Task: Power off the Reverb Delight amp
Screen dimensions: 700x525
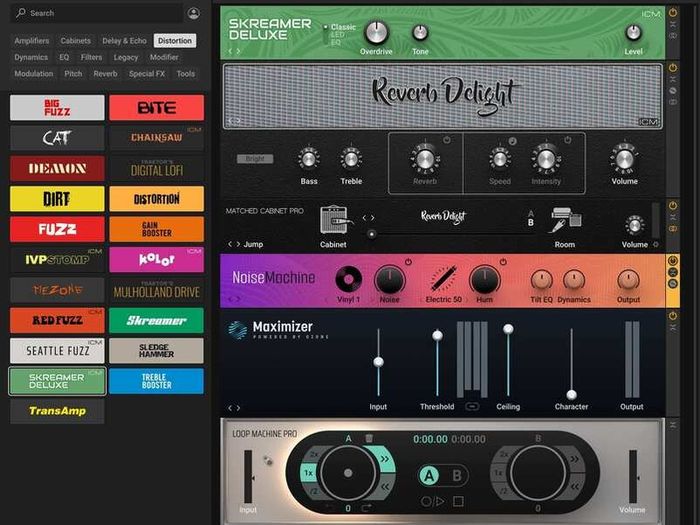Action: pyautogui.click(x=673, y=68)
